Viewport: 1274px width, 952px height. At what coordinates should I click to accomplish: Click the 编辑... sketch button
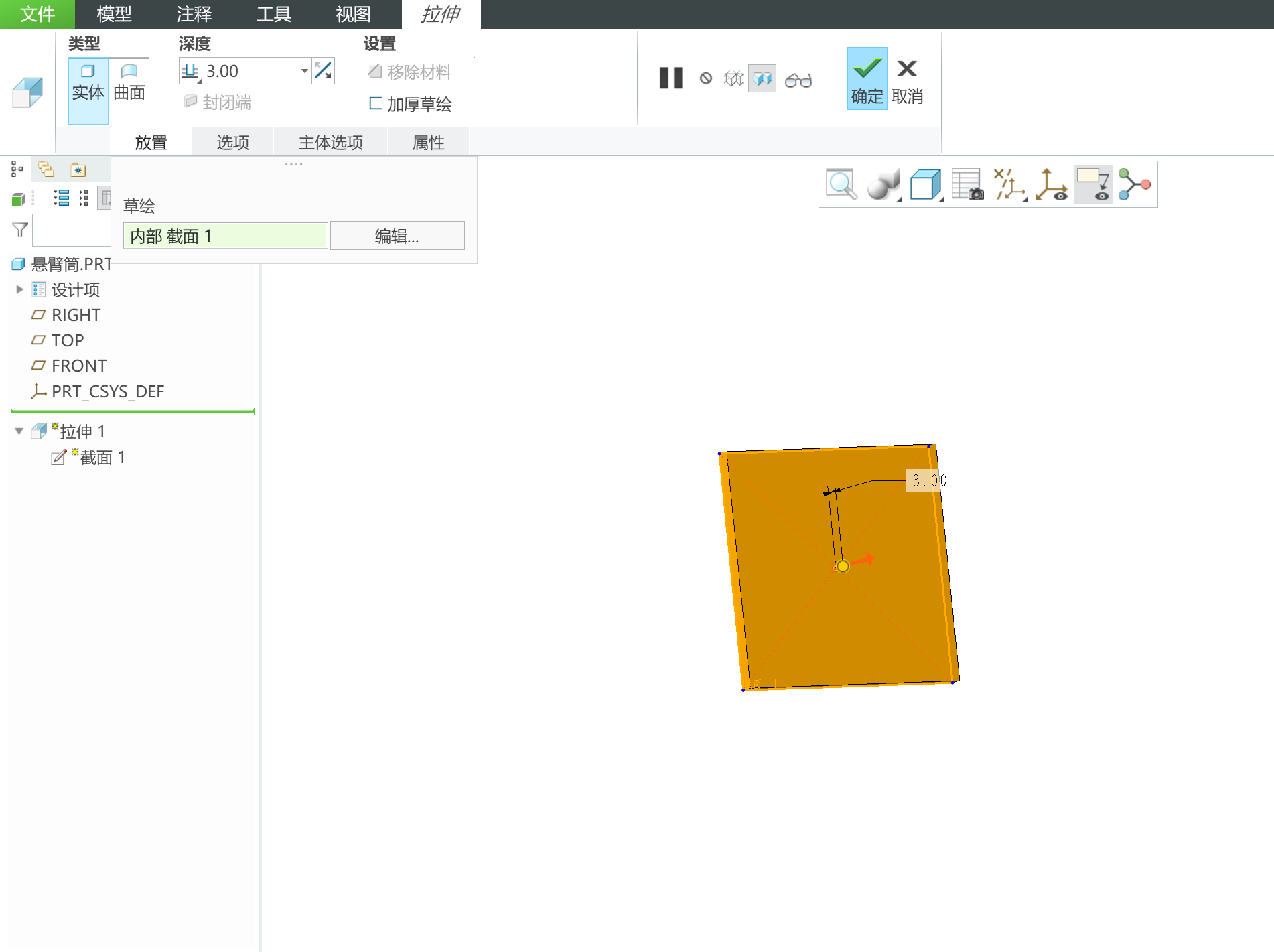click(397, 236)
